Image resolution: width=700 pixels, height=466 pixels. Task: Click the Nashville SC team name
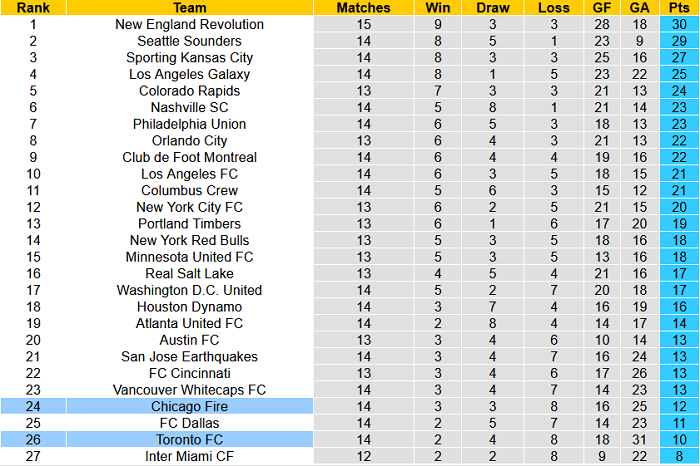tap(189, 107)
